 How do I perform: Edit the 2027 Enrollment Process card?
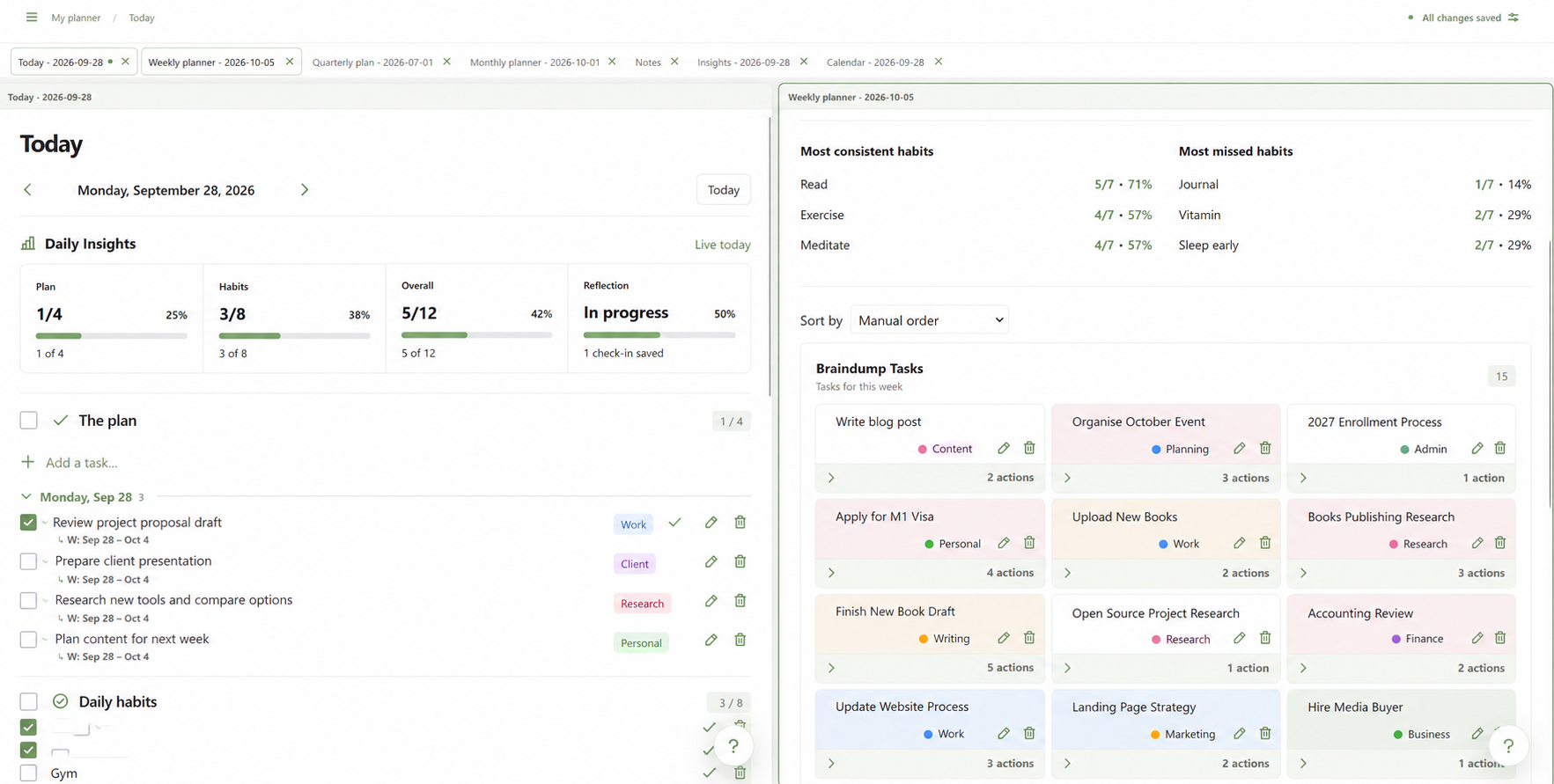(x=1477, y=449)
